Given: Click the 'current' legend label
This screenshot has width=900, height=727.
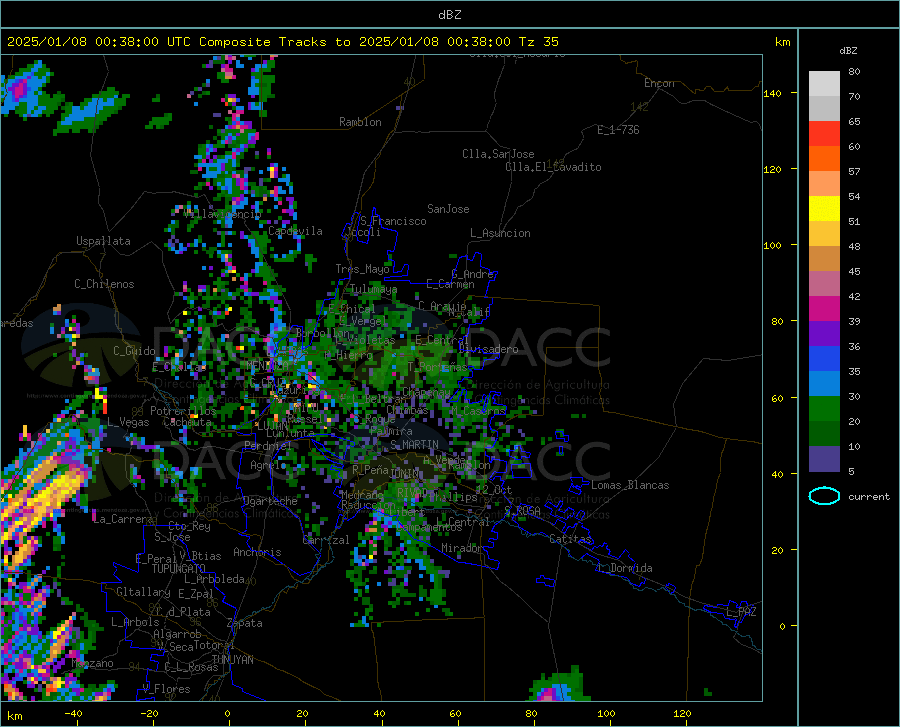Looking at the screenshot, I should pyautogui.click(x=869, y=496).
